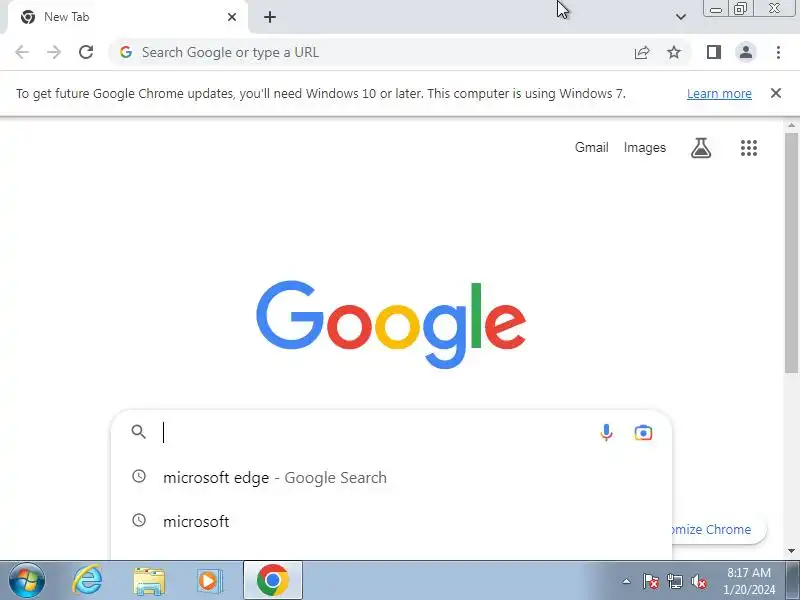This screenshot has width=800, height=600.
Task: Click the page vertical scrollbar thumb
Action: pos(791,253)
